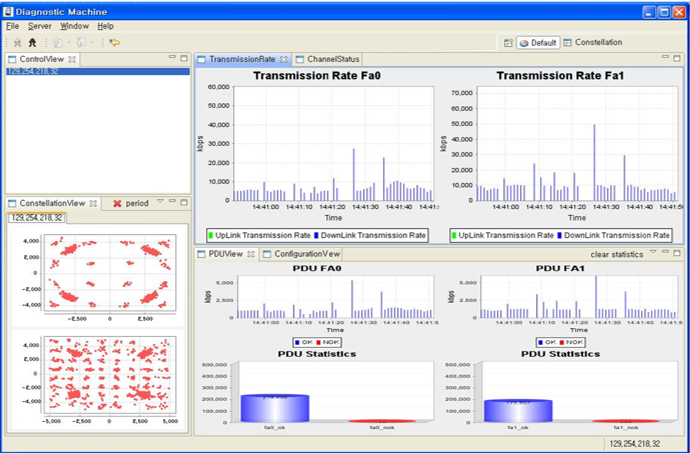Click the first gray person toolbar icon
This screenshot has width=690, height=454.
pos(17,43)
